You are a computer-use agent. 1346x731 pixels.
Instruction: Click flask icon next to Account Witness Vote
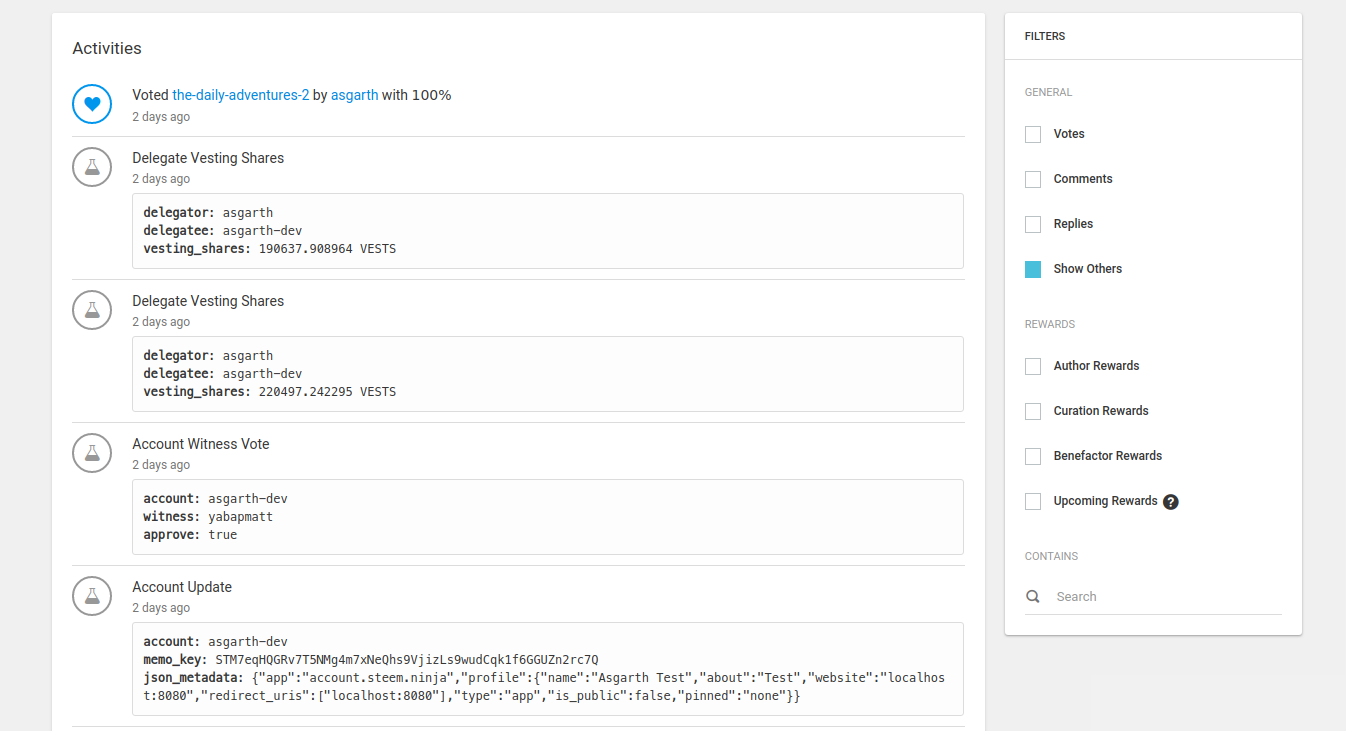click(x=92, y=453)
